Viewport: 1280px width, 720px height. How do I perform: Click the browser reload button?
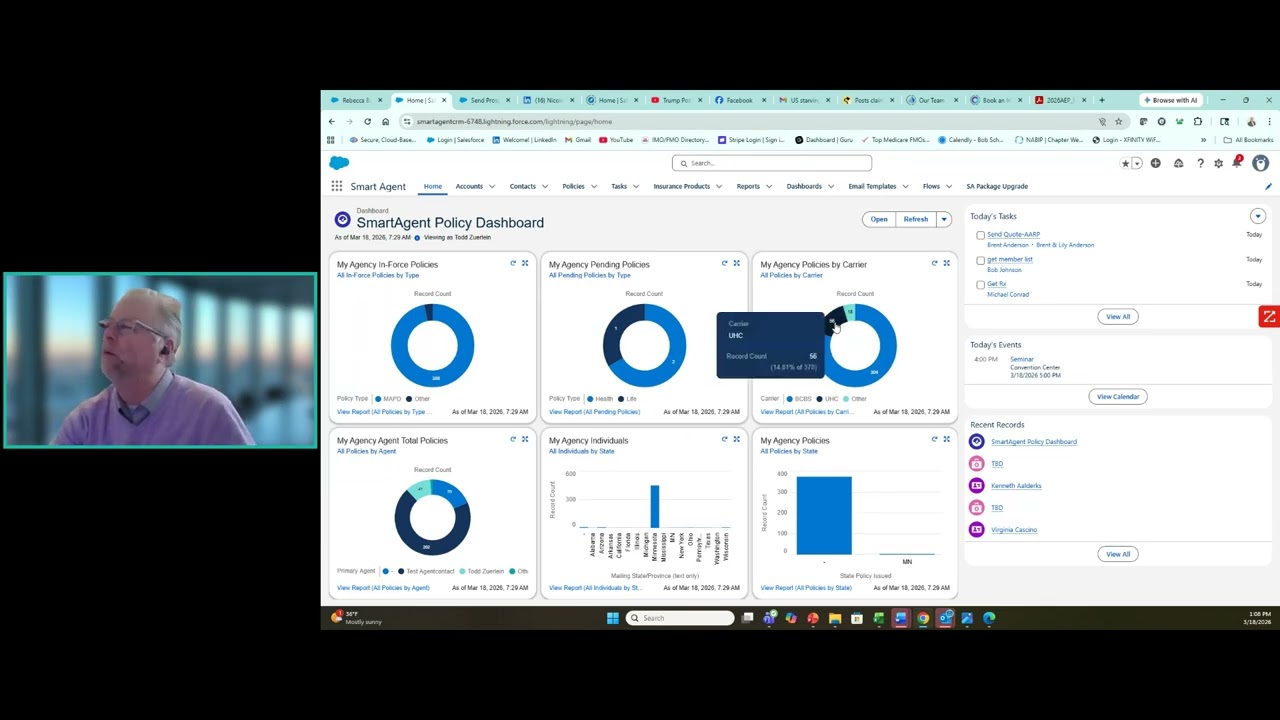point(367,122)
